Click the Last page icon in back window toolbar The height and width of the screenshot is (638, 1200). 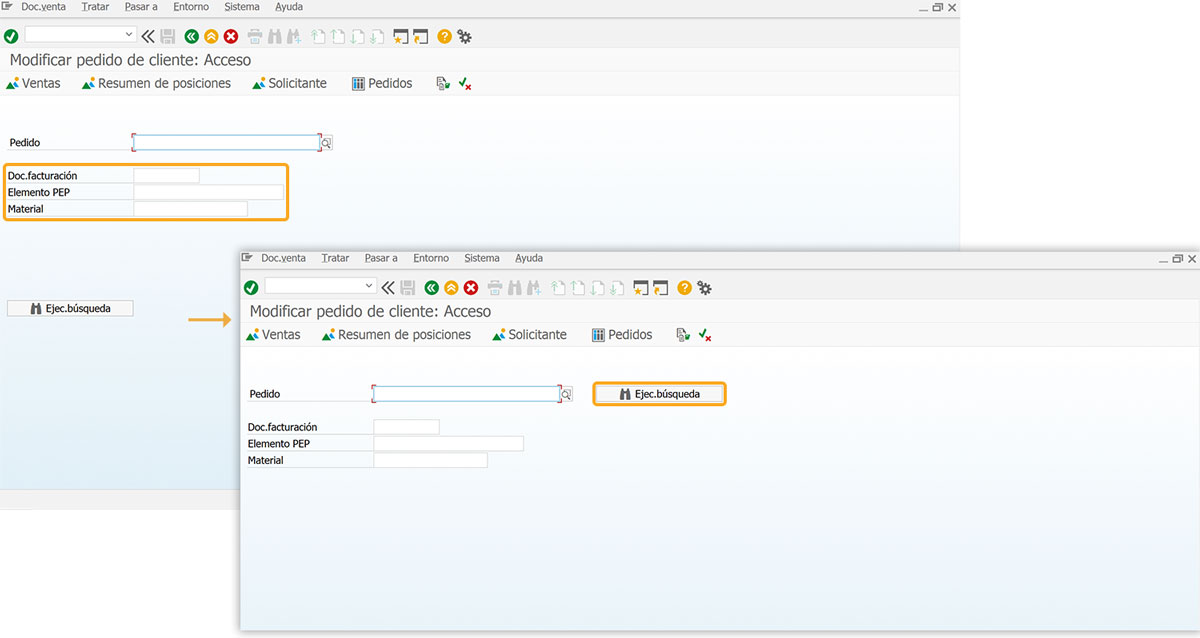[x=376, y=36]
